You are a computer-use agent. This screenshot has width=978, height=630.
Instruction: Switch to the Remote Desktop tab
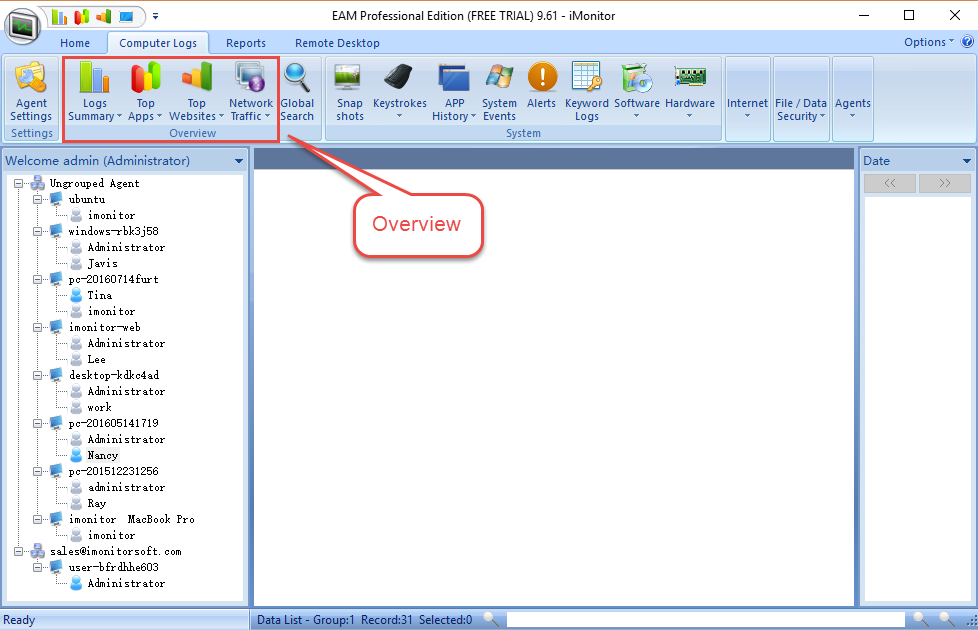[337, 43]
